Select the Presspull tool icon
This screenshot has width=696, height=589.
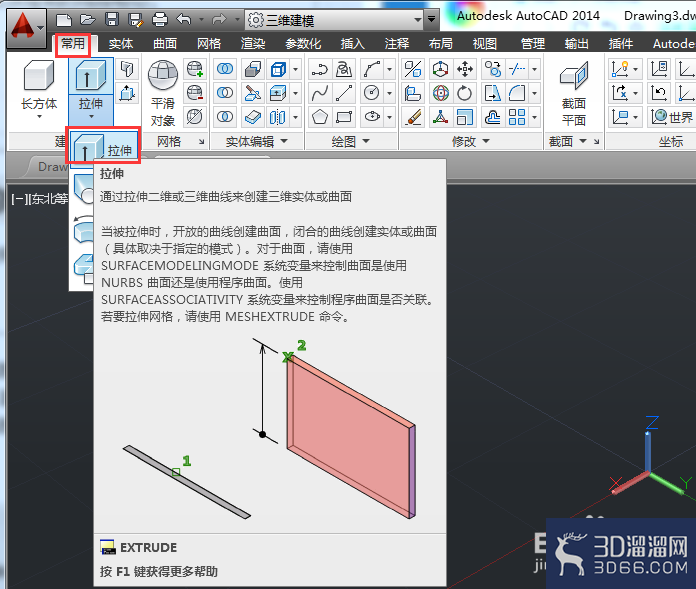(127, 93)
